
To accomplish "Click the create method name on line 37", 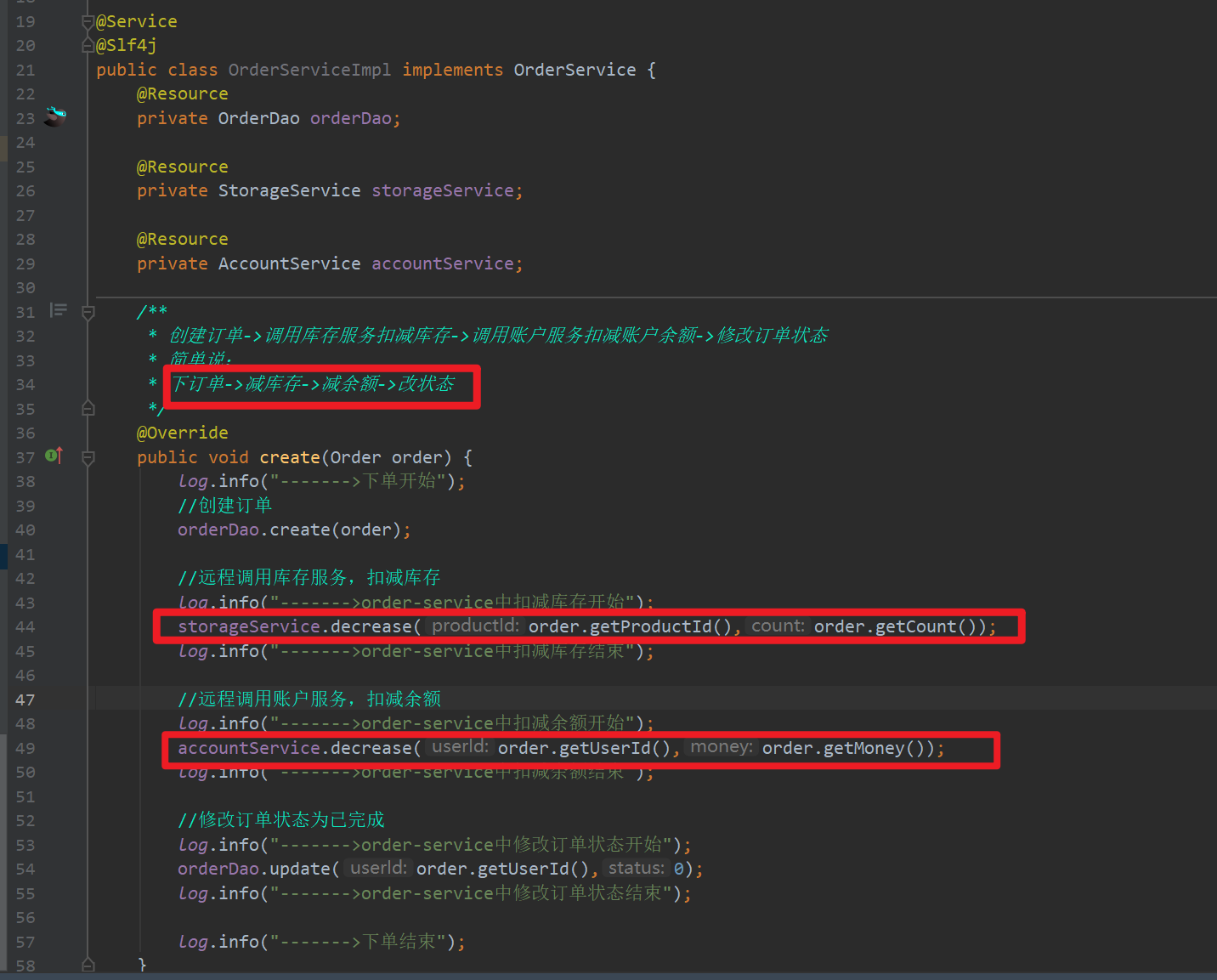I will [289, 457].
